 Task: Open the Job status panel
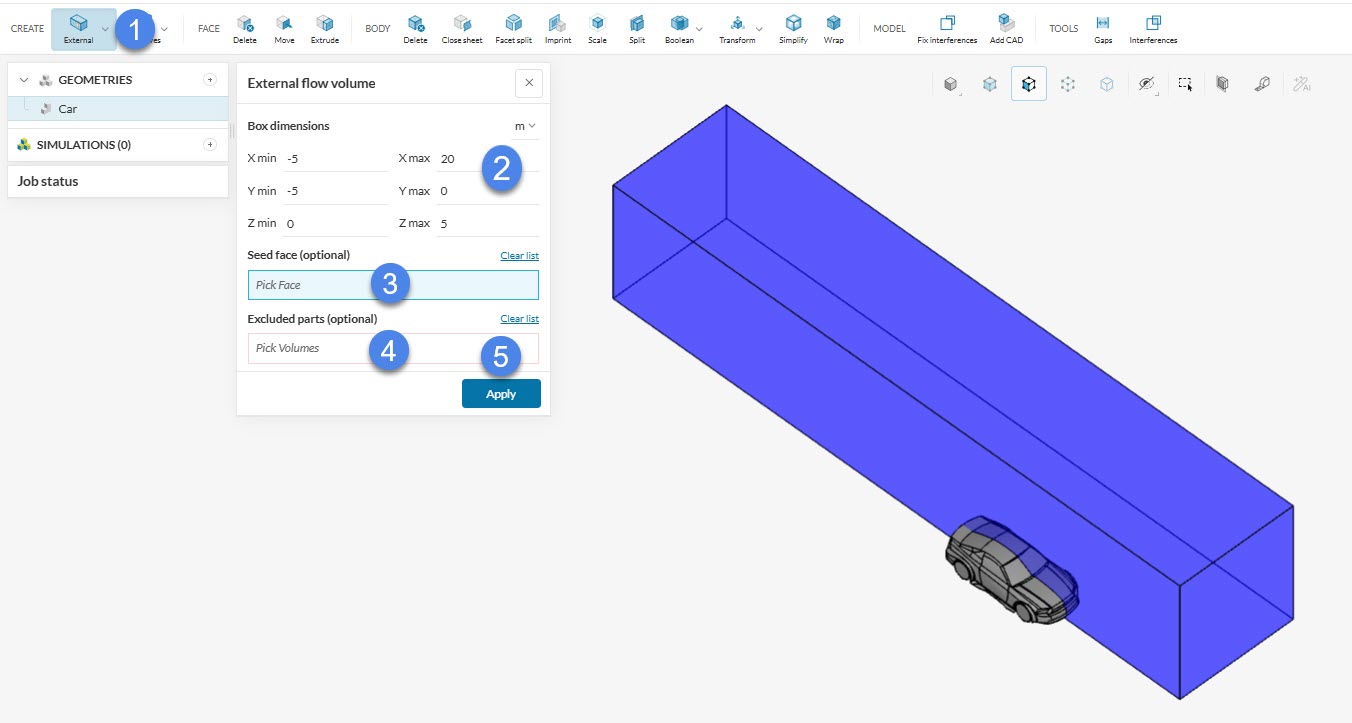coord(119,181)
